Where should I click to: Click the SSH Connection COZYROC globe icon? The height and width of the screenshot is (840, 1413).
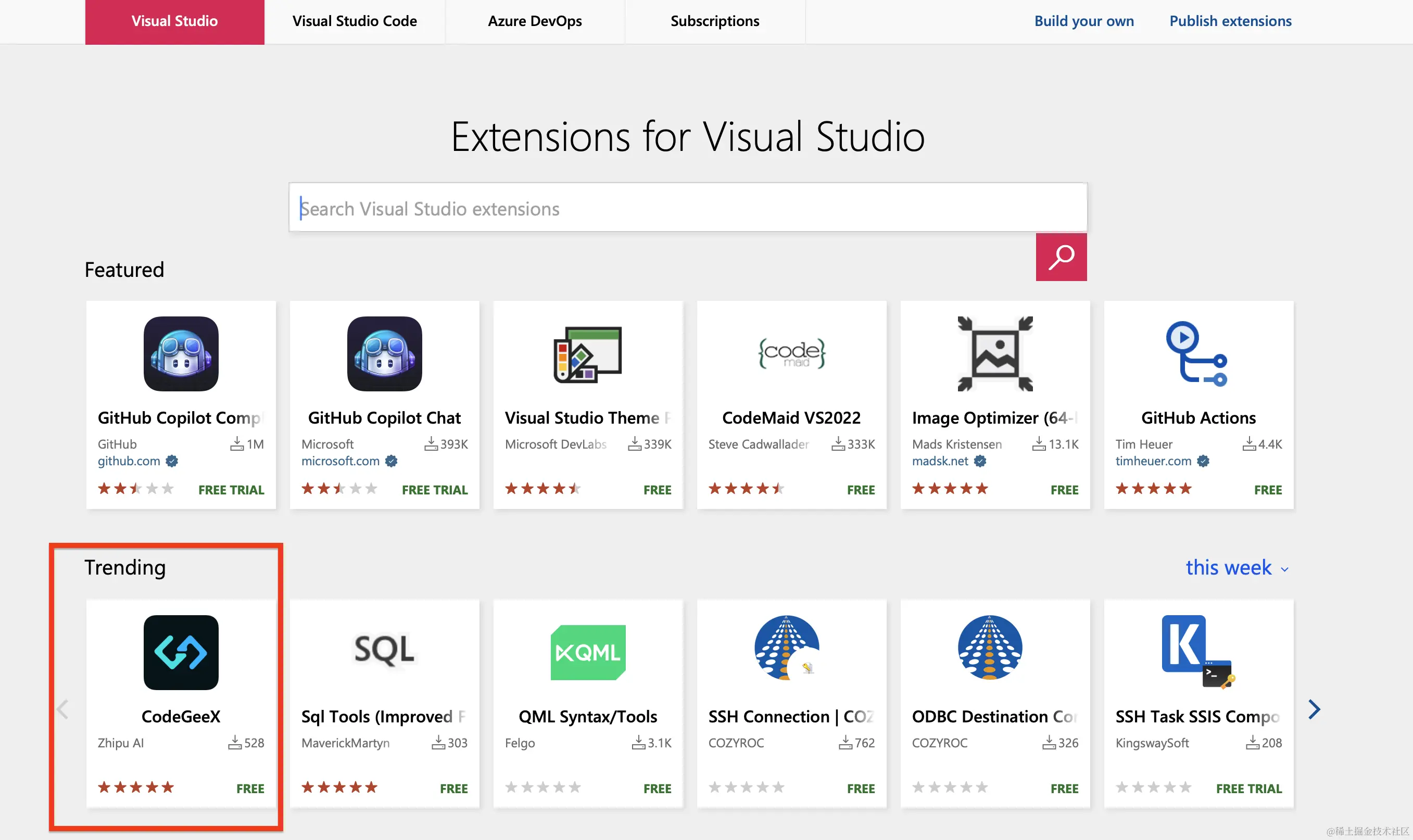point(787,647)
